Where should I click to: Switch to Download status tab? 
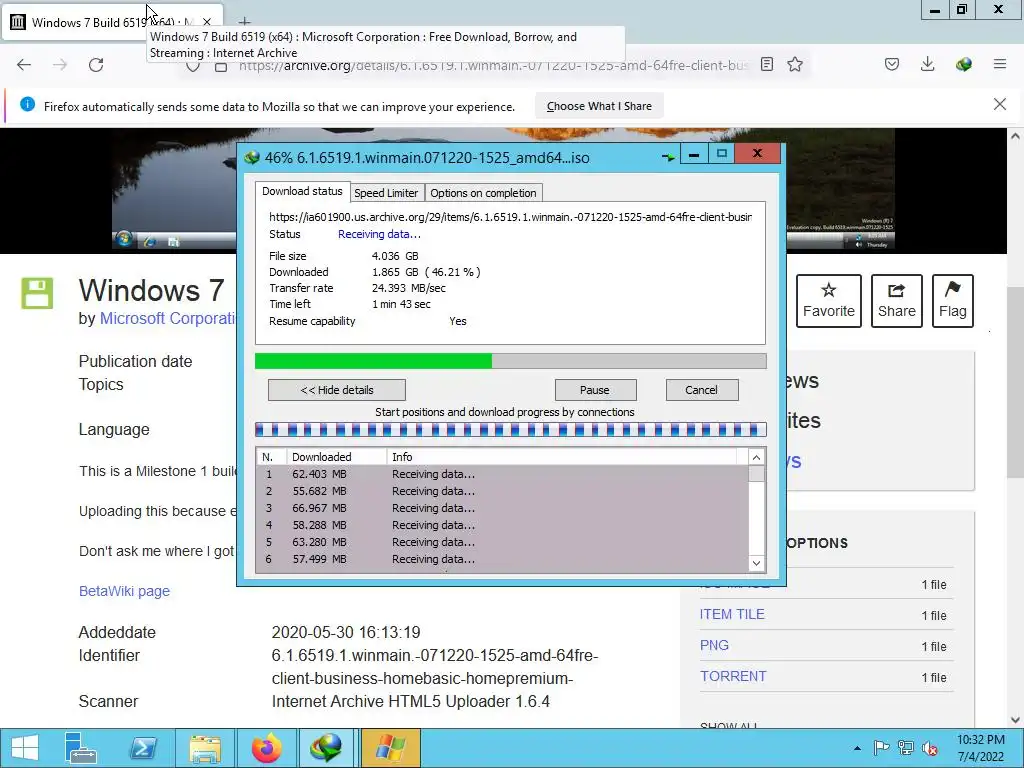(x=302, y=191)
